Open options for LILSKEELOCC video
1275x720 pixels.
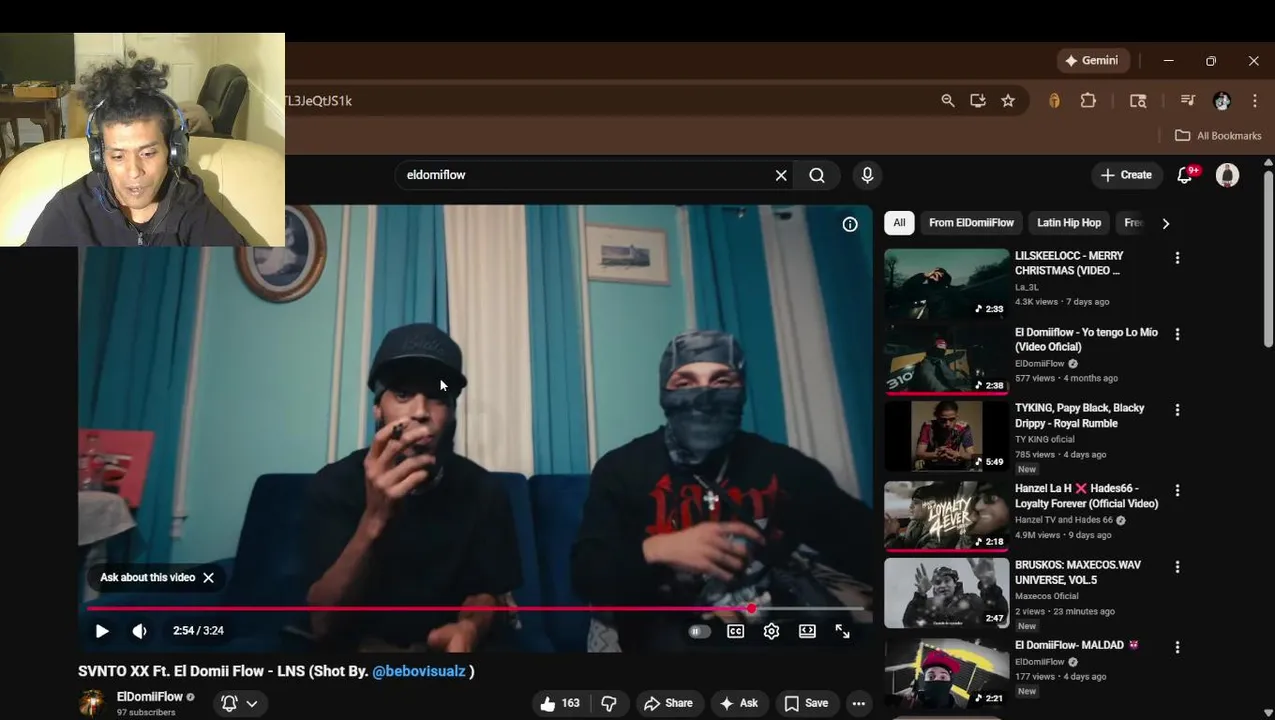pos(1177,258)
